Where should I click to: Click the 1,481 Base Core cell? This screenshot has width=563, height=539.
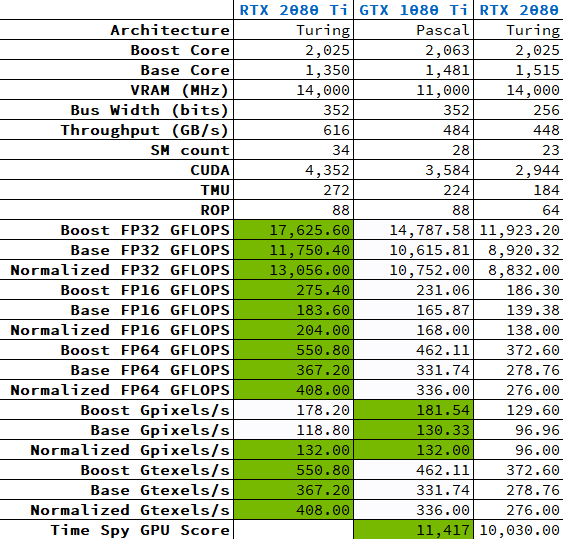(x=414, y=70)
